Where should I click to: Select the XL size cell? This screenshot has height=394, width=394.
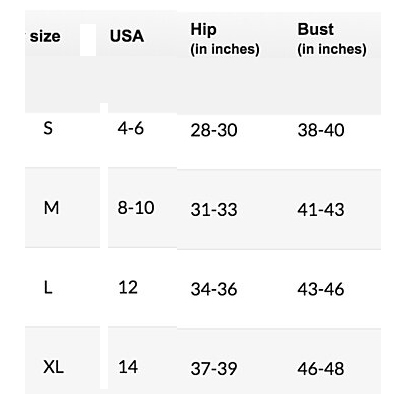coord(53,367)
